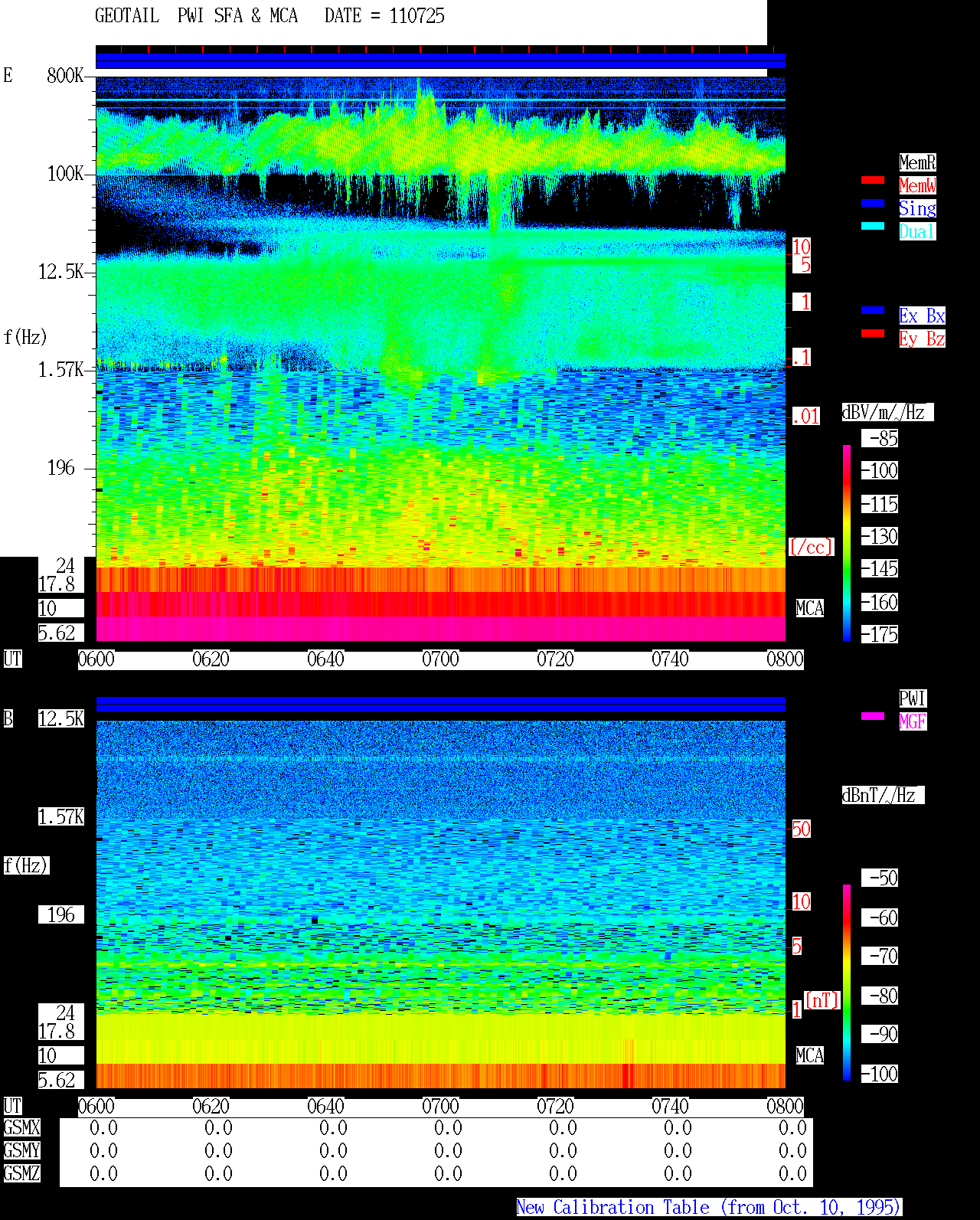Click the magenta MGF legend marker
The image size is (980, 1220).
[873, 716]
